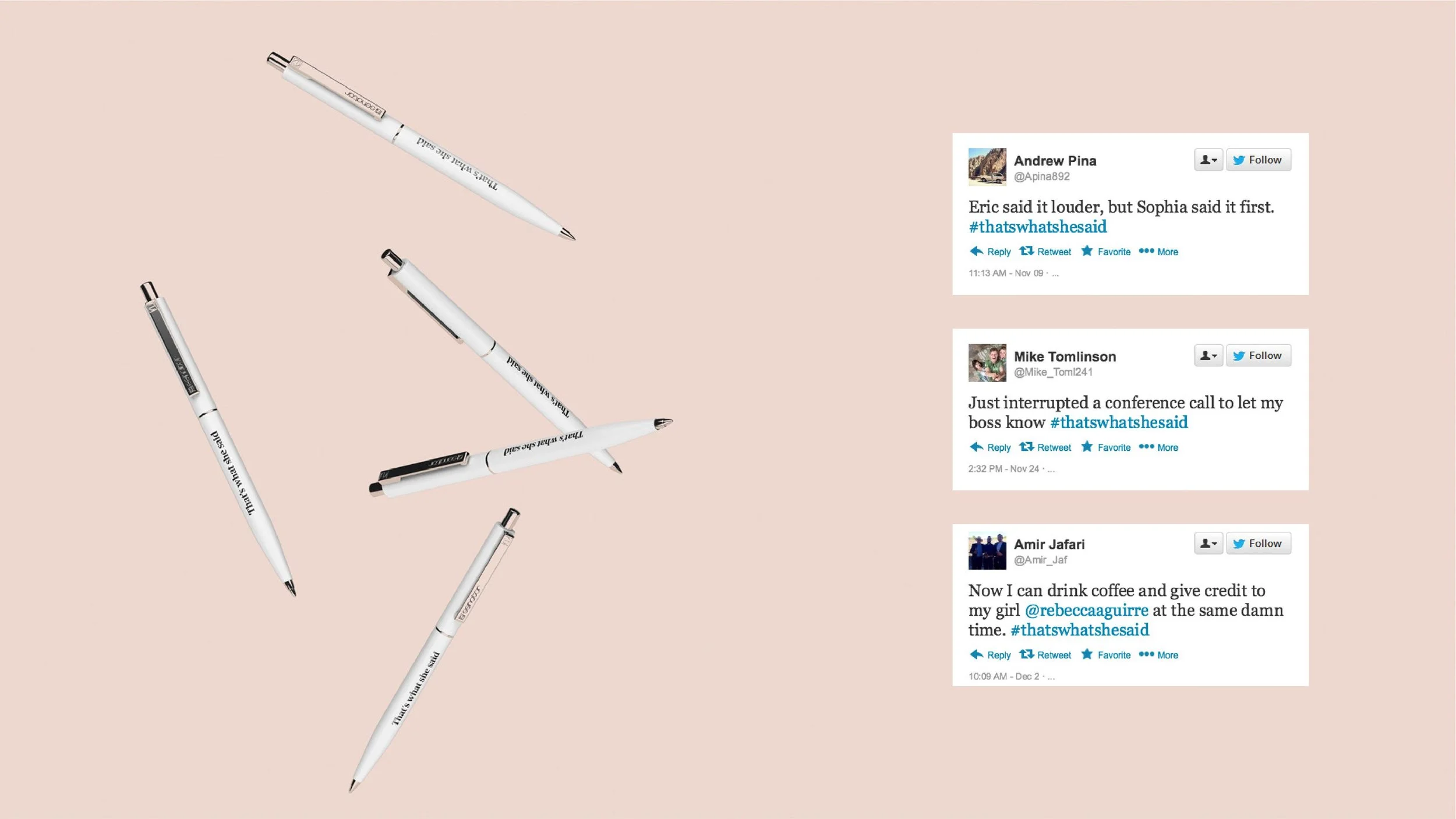The image size is (1456, 819).
Task: Follow Mike Tomlinson
Action: click(x=1259, y=355)
